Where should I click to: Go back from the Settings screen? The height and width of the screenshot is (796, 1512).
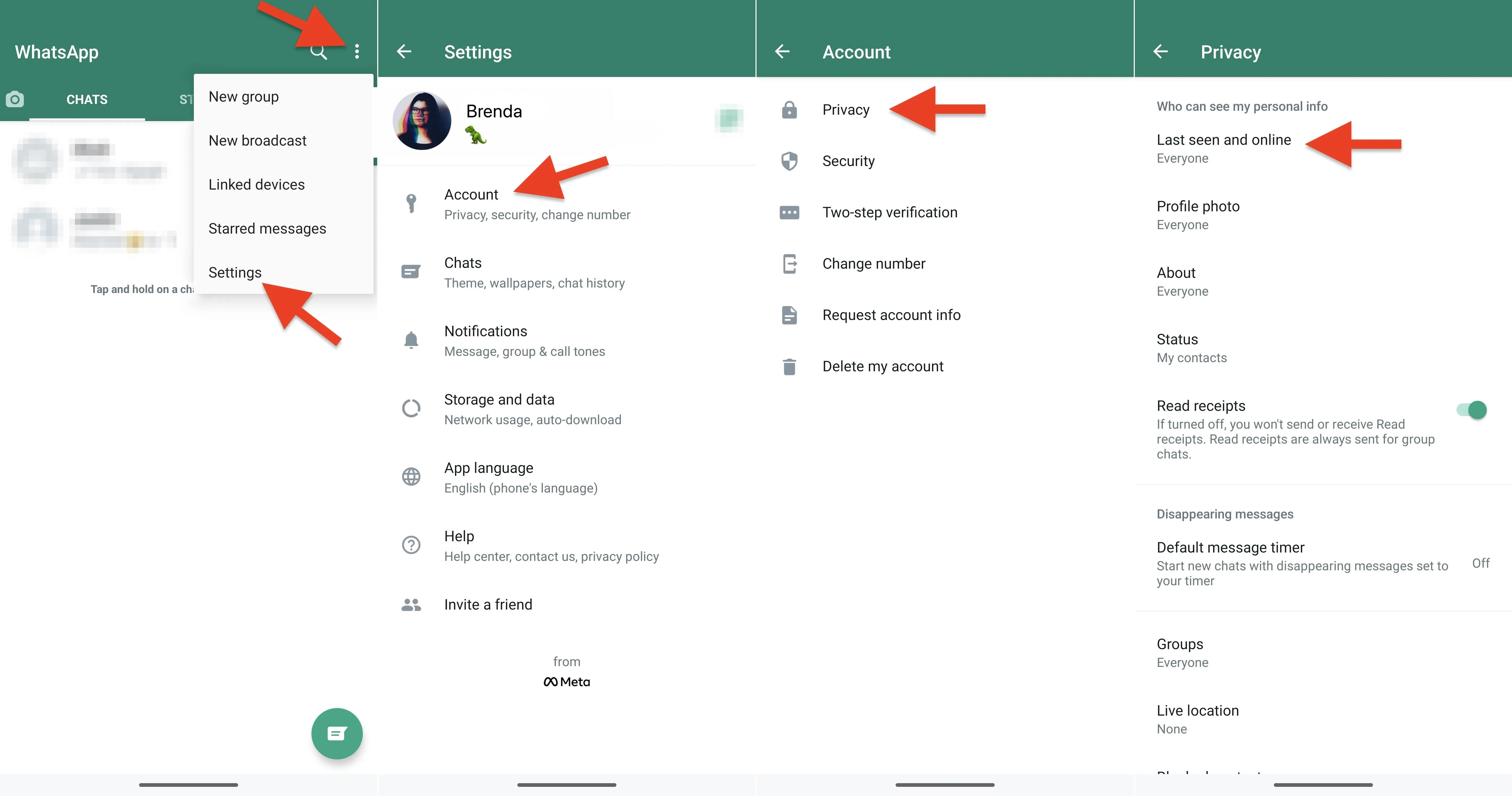click(x=404, y=52)
